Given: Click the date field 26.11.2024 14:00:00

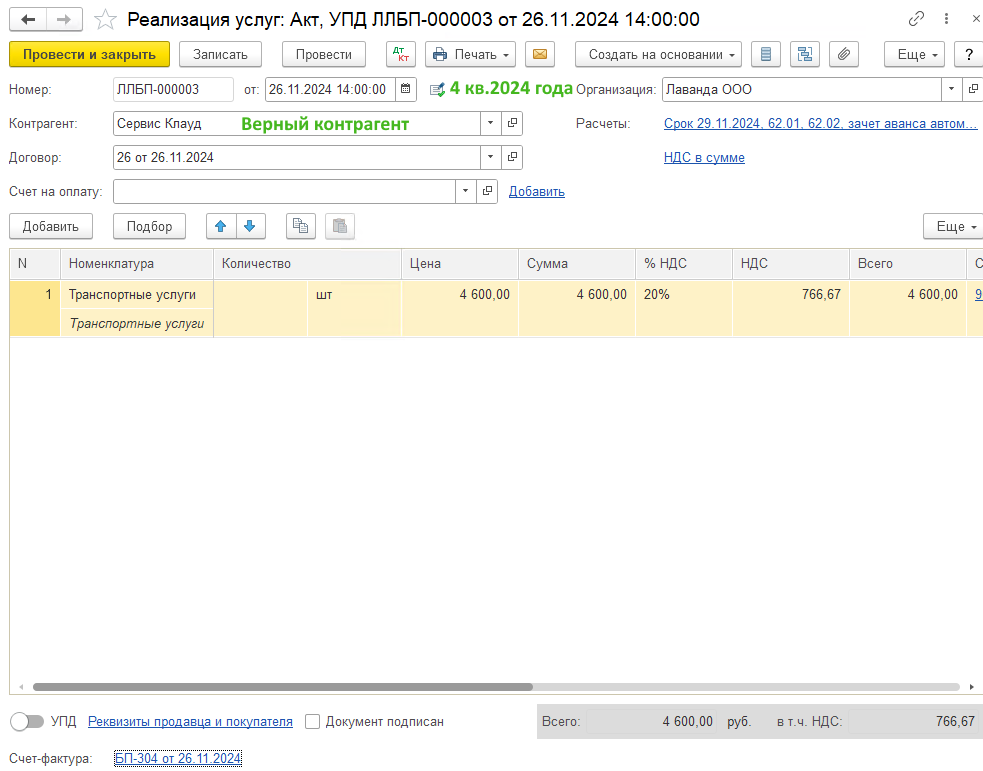Looking at the screenshot, I should [330, 89].
